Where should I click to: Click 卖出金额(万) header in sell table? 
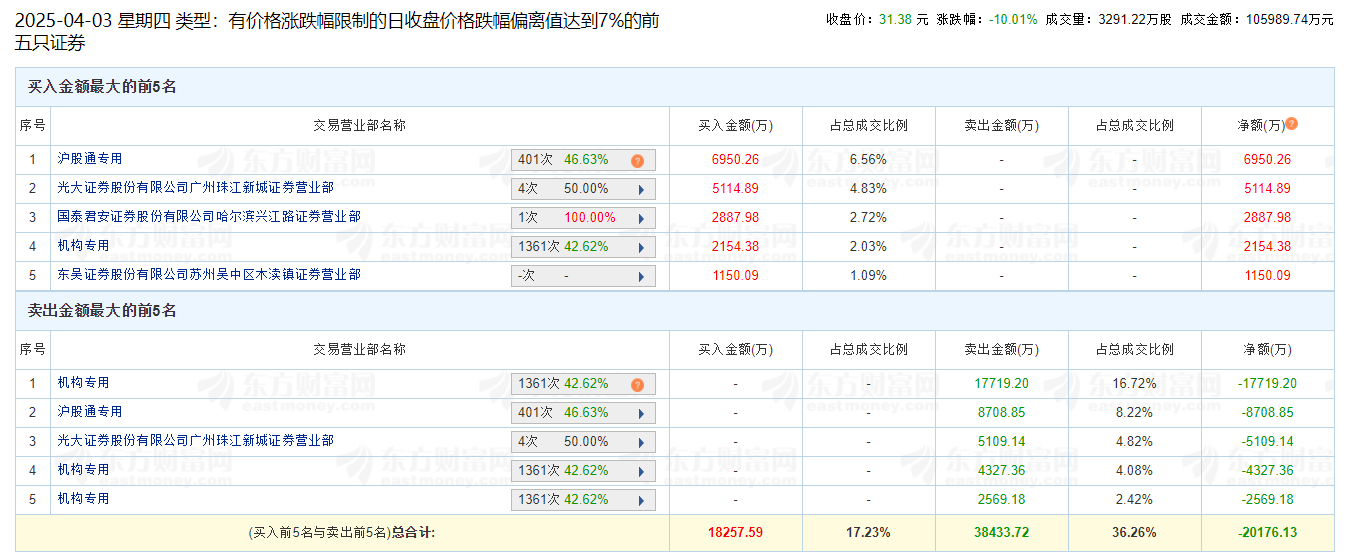coord(1002,350)
